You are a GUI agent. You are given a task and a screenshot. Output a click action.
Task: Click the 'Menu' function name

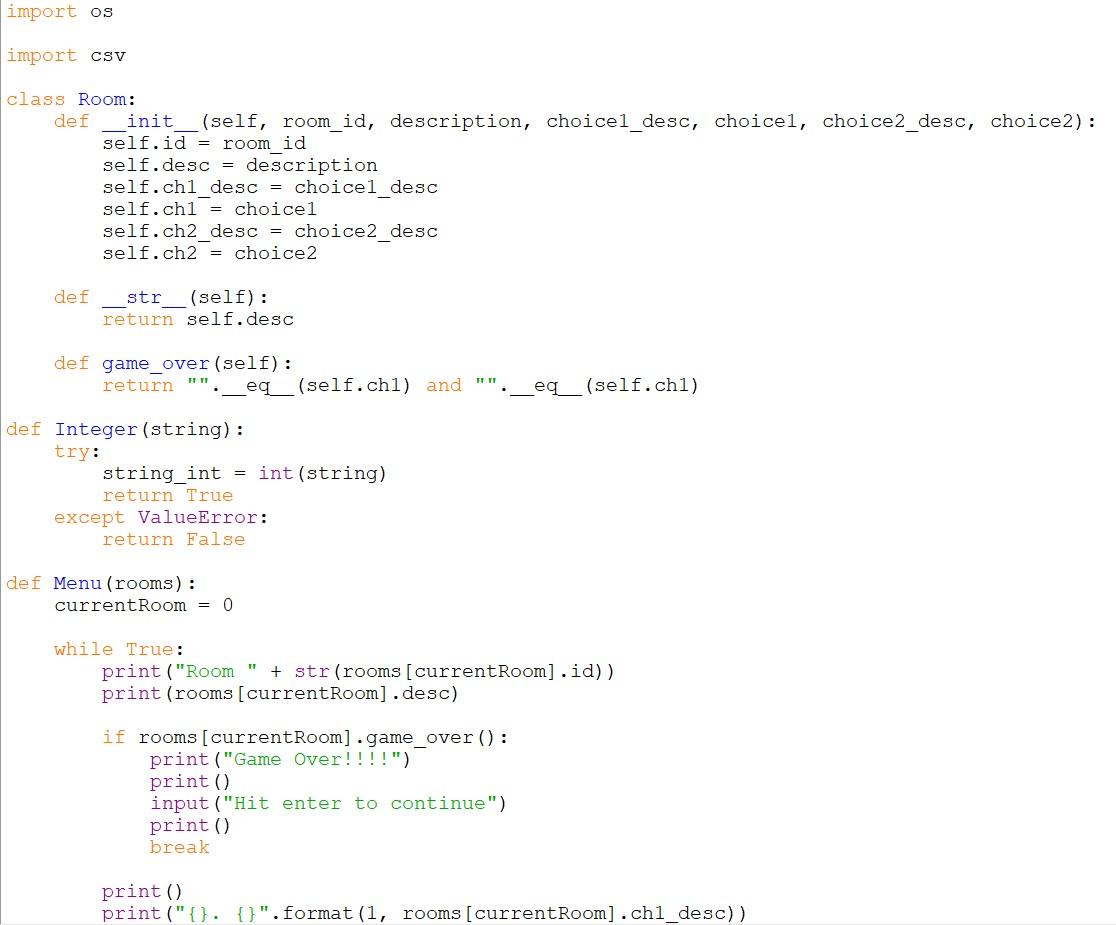click(x=78, y=583)
